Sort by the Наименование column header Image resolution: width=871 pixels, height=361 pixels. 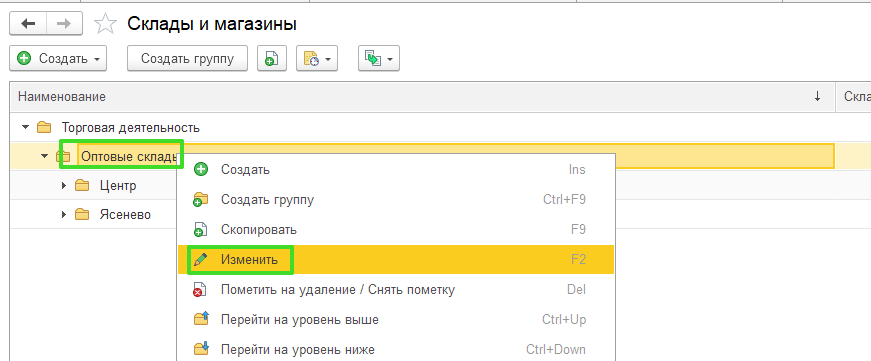422,97
